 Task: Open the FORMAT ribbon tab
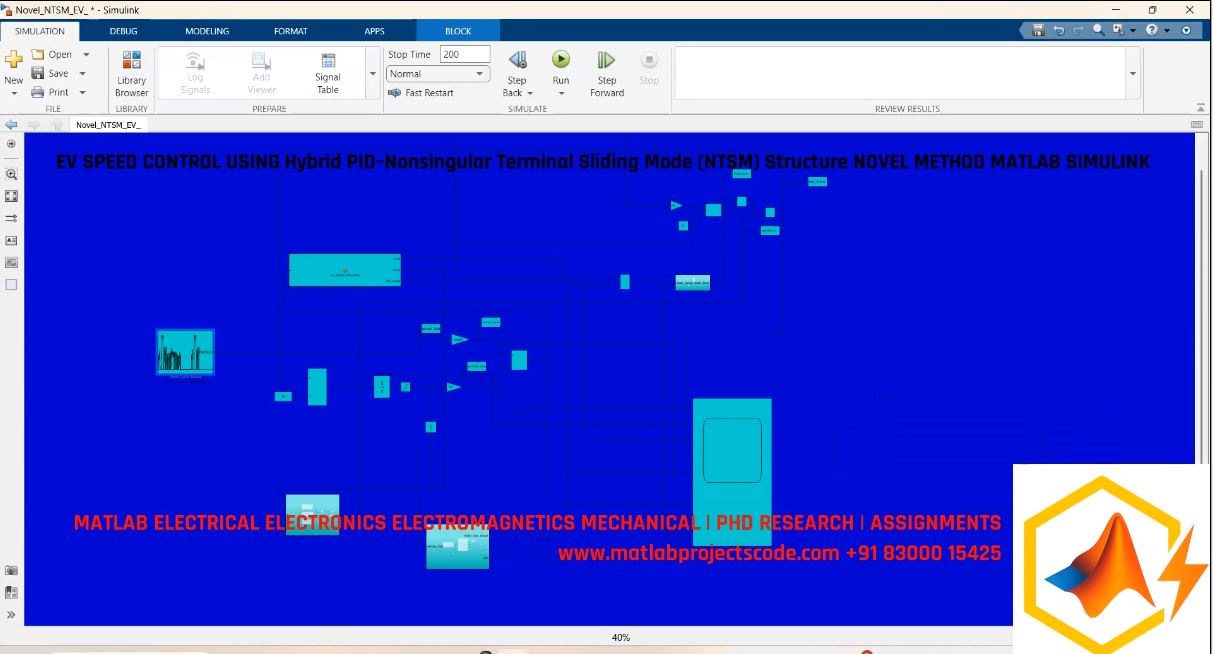coord(290,31)
